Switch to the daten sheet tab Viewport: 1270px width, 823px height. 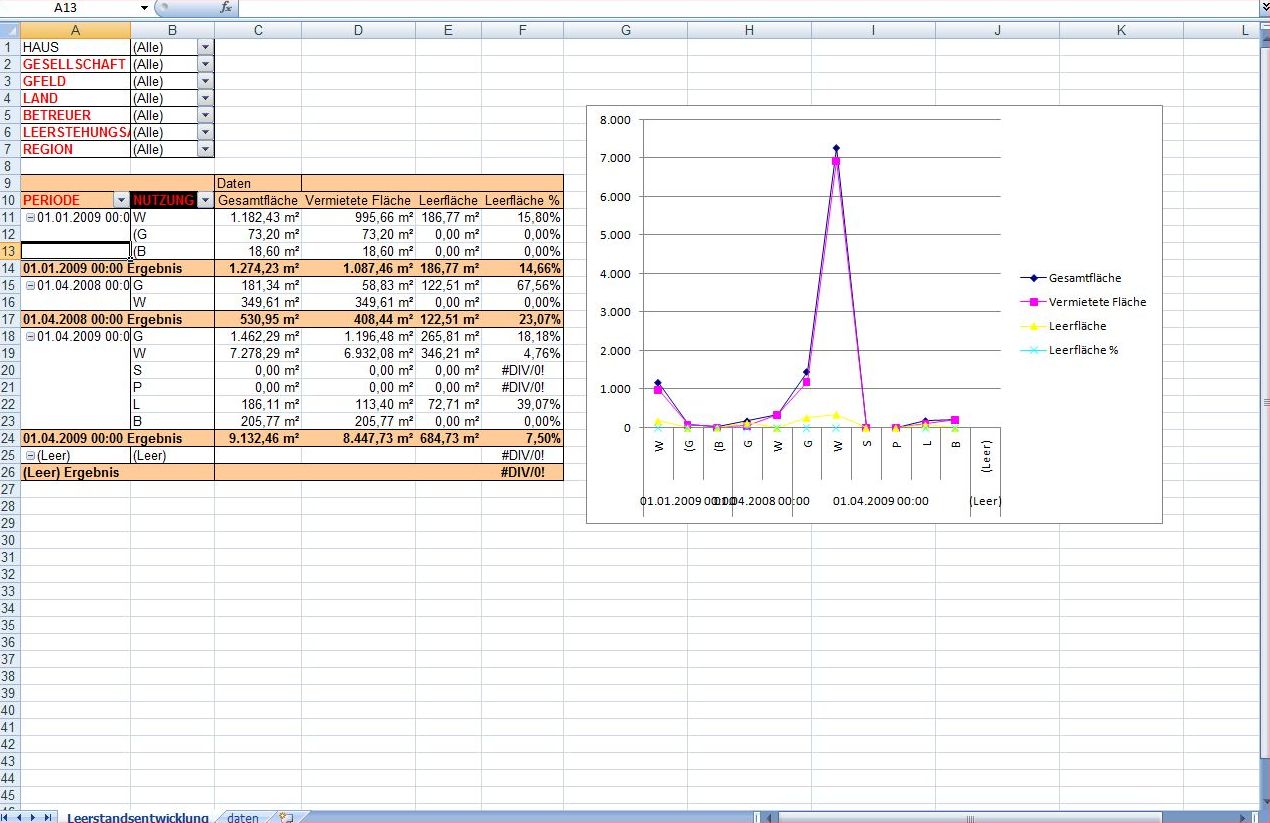[243, 817]
